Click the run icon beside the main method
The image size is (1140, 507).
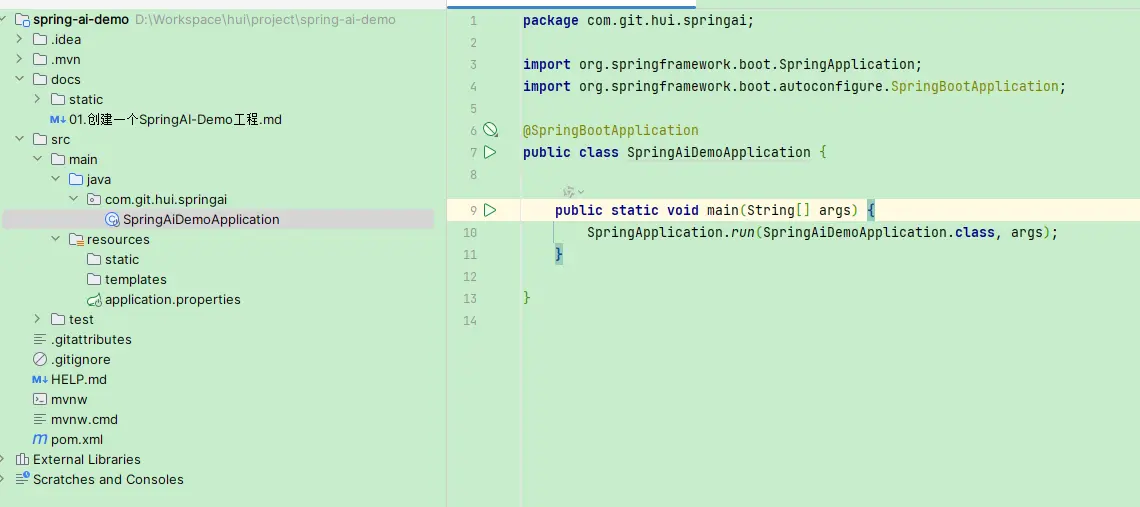(x=490, y=210)
